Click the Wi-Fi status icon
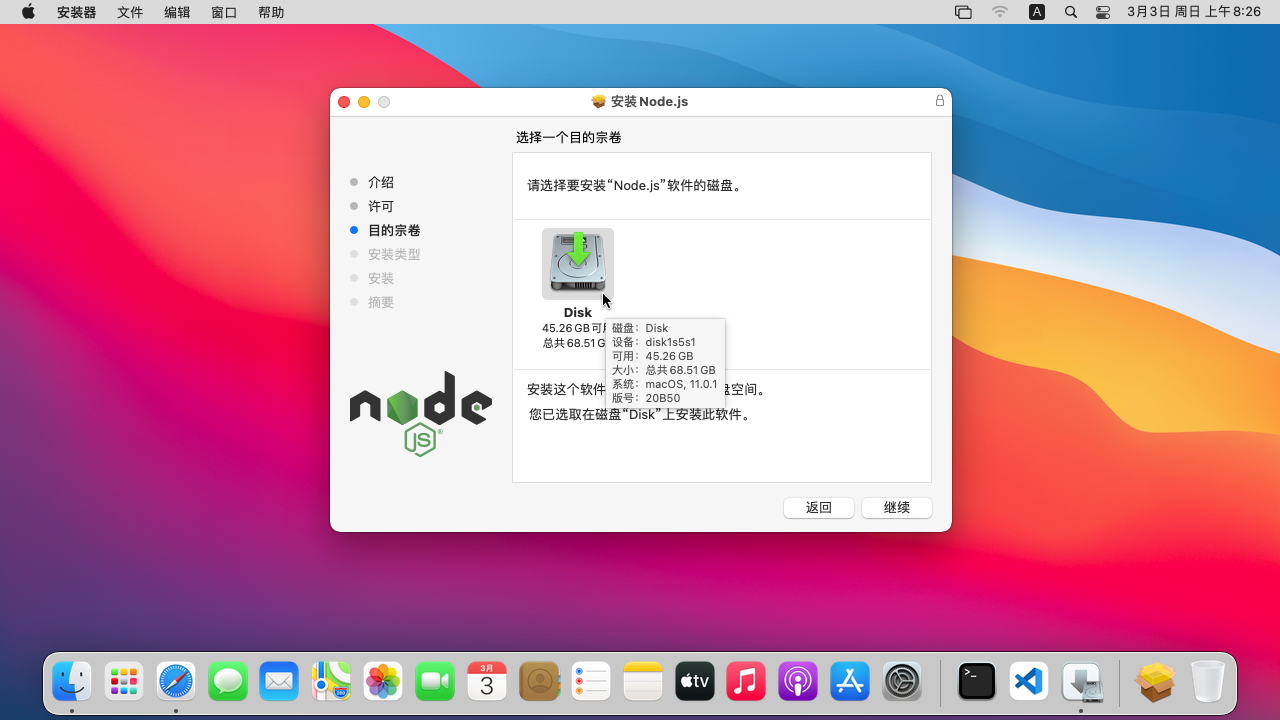Image resolution: width=1280 pixels, height=720 pixels. (x=1000, y=12)
